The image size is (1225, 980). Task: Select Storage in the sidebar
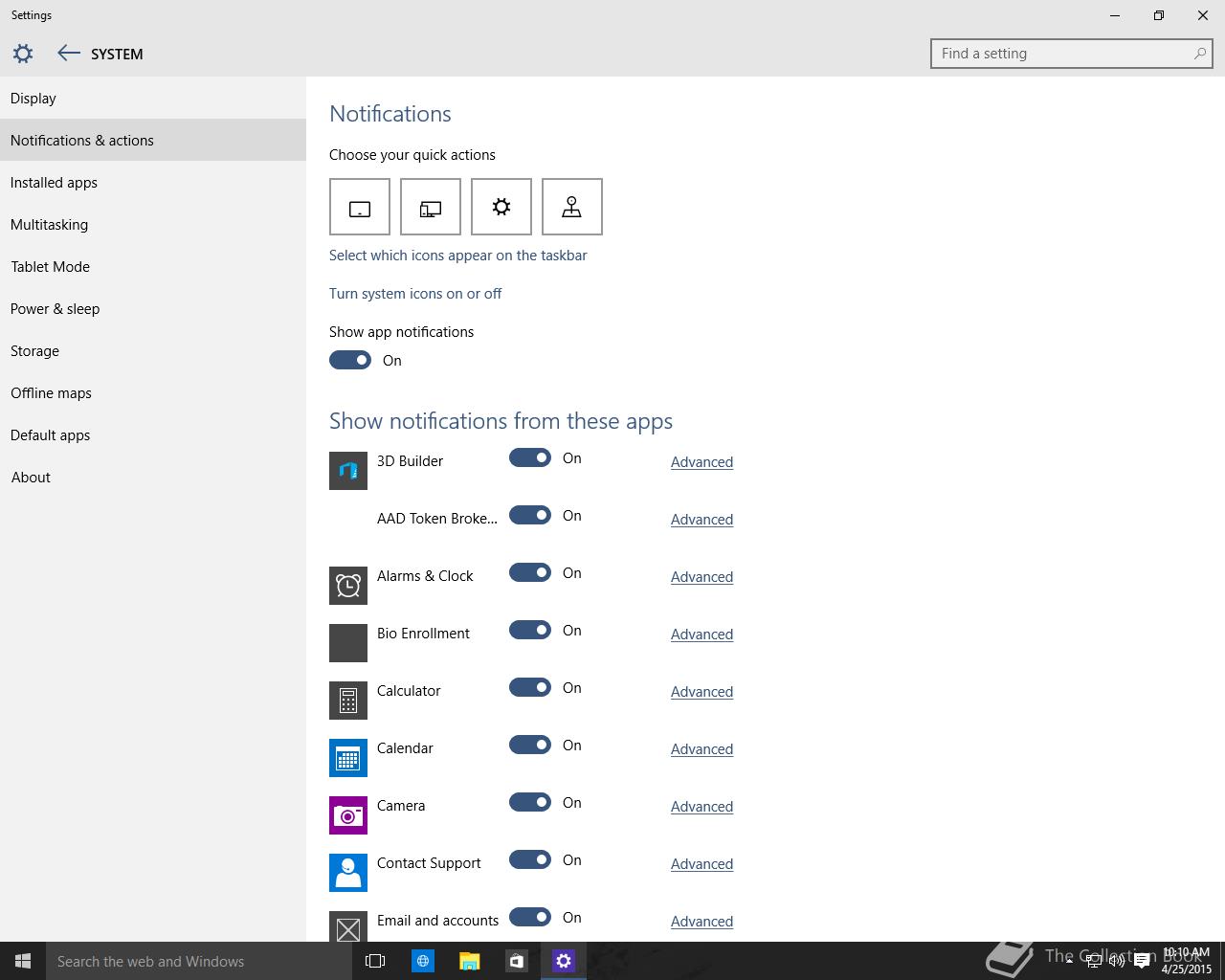click(x=153, y=350)
